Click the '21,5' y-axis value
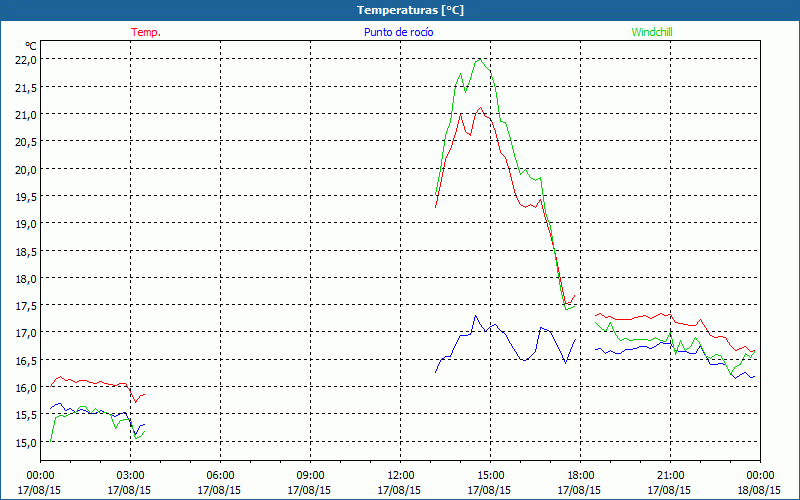The image size is (800, 500). (x=28, y=87)
